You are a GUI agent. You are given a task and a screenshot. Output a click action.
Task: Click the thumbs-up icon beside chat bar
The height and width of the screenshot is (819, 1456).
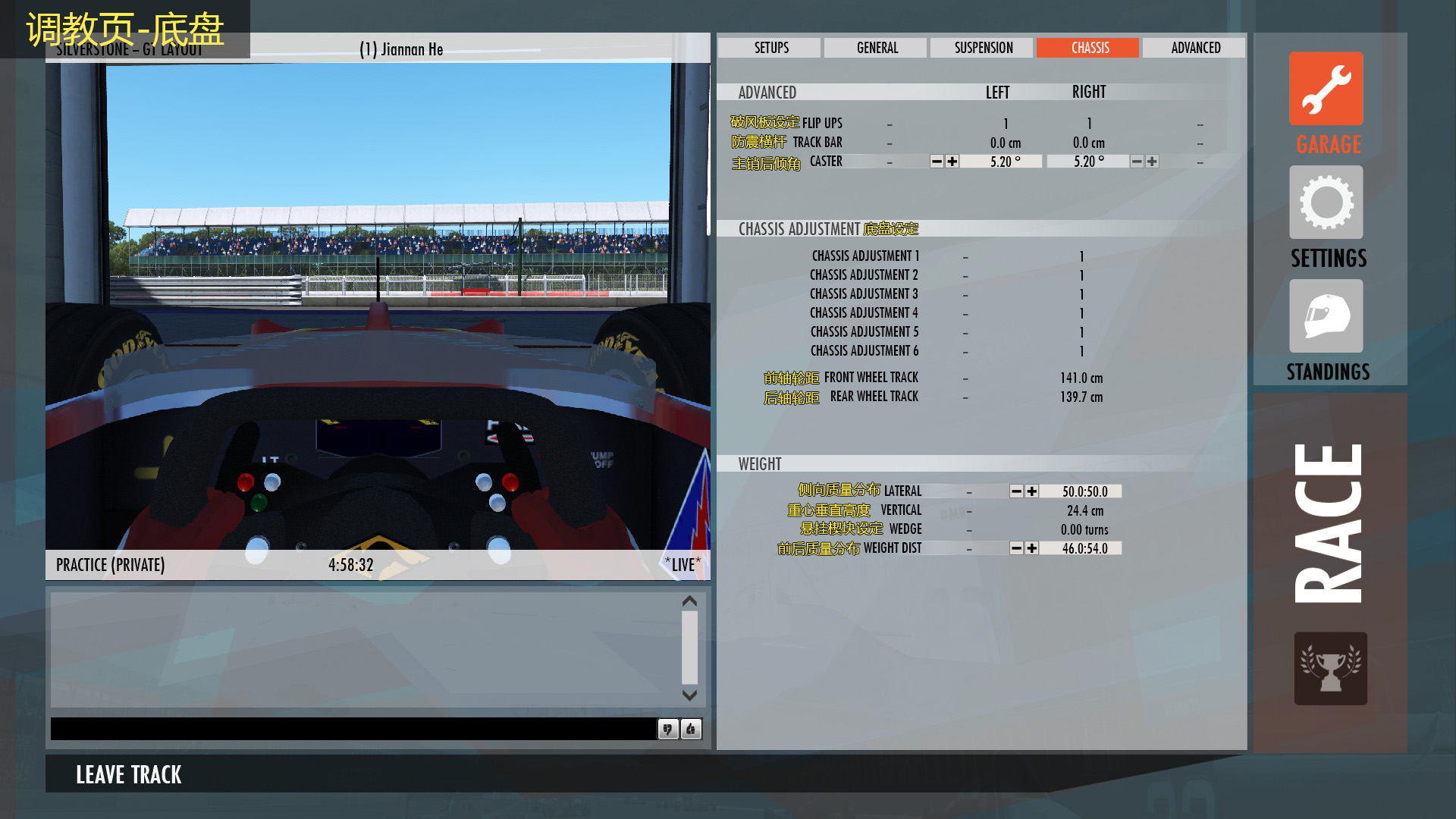(691, 730)
